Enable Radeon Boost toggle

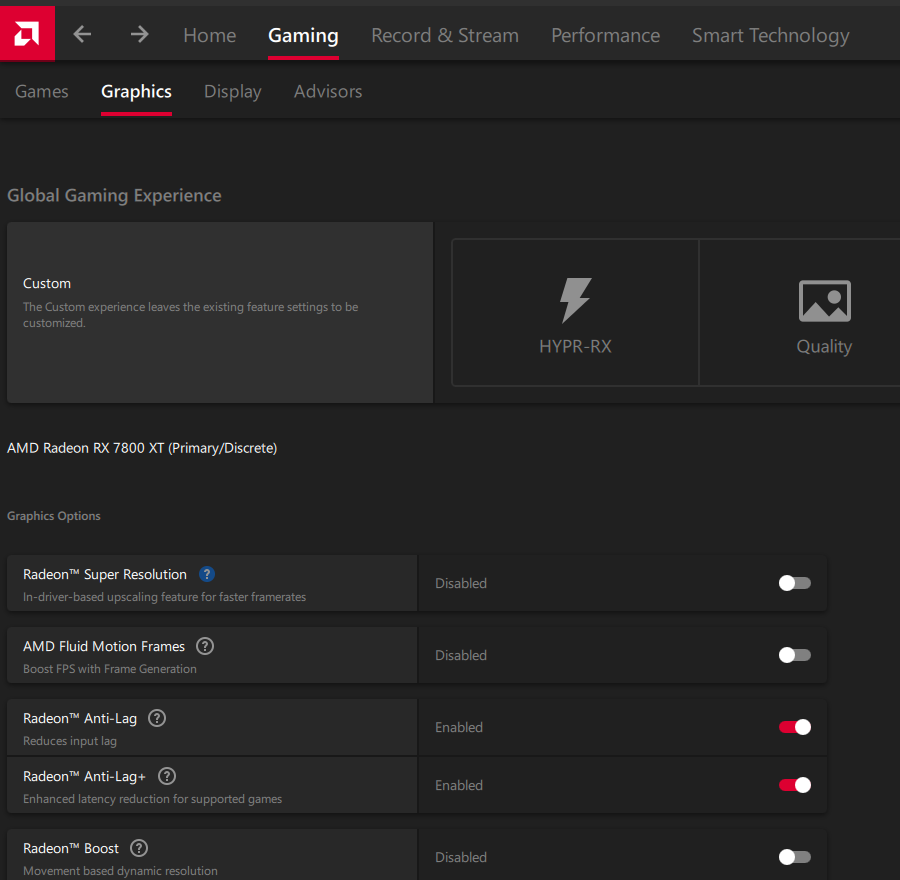tap(794, 857)
